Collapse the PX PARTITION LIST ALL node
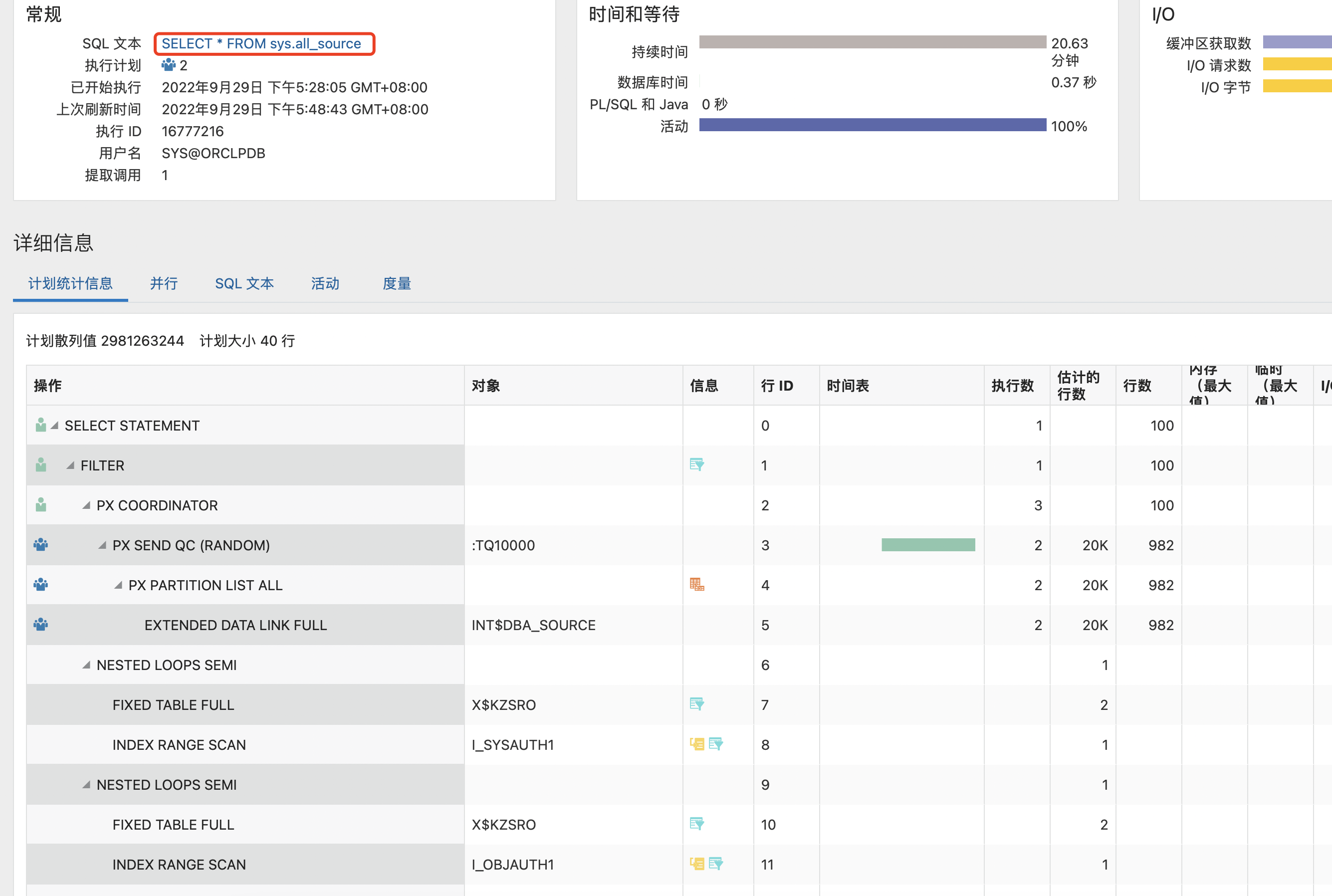The width and height of the screenshot is (1332, 896). pos(118,585)
